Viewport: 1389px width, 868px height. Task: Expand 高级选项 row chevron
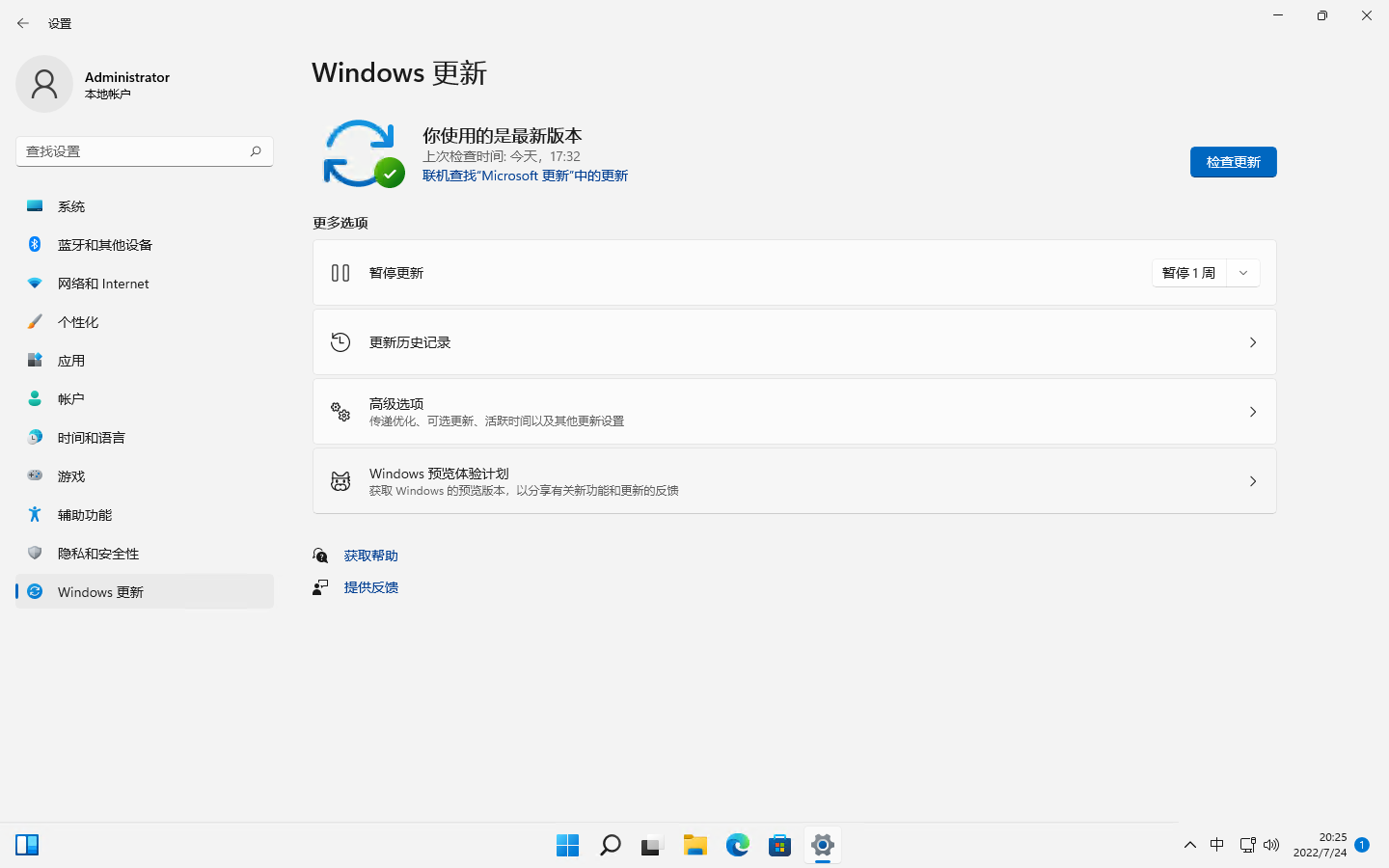coord(1253,412)
